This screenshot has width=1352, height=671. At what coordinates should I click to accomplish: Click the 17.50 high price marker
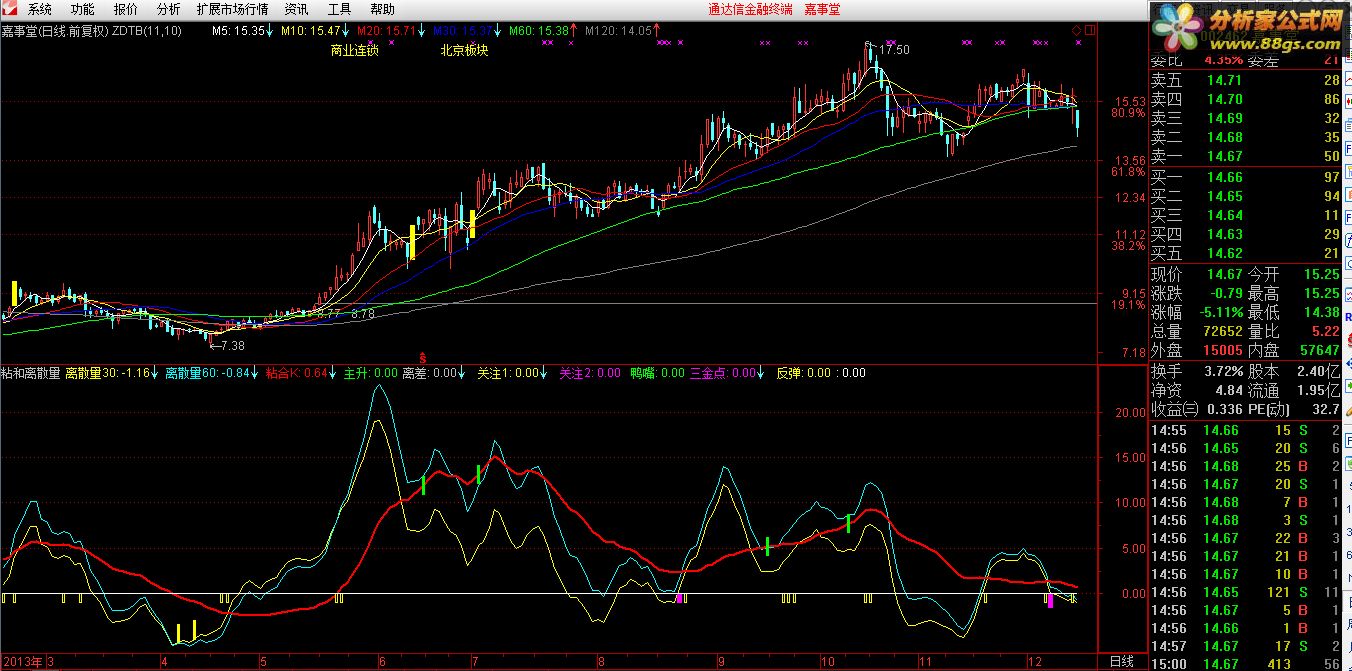[x=896, y=49]
